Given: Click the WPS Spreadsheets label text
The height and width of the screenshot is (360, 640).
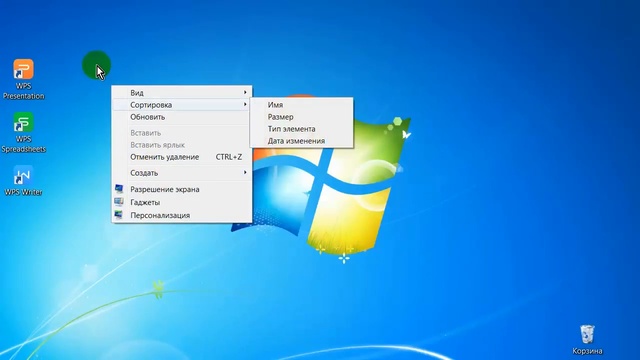Looking at the screenshot, I should point(24,144).
